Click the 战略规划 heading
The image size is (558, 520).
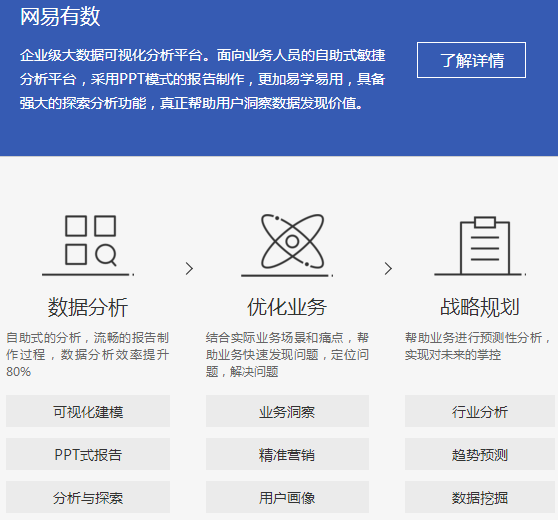[480, 307]
